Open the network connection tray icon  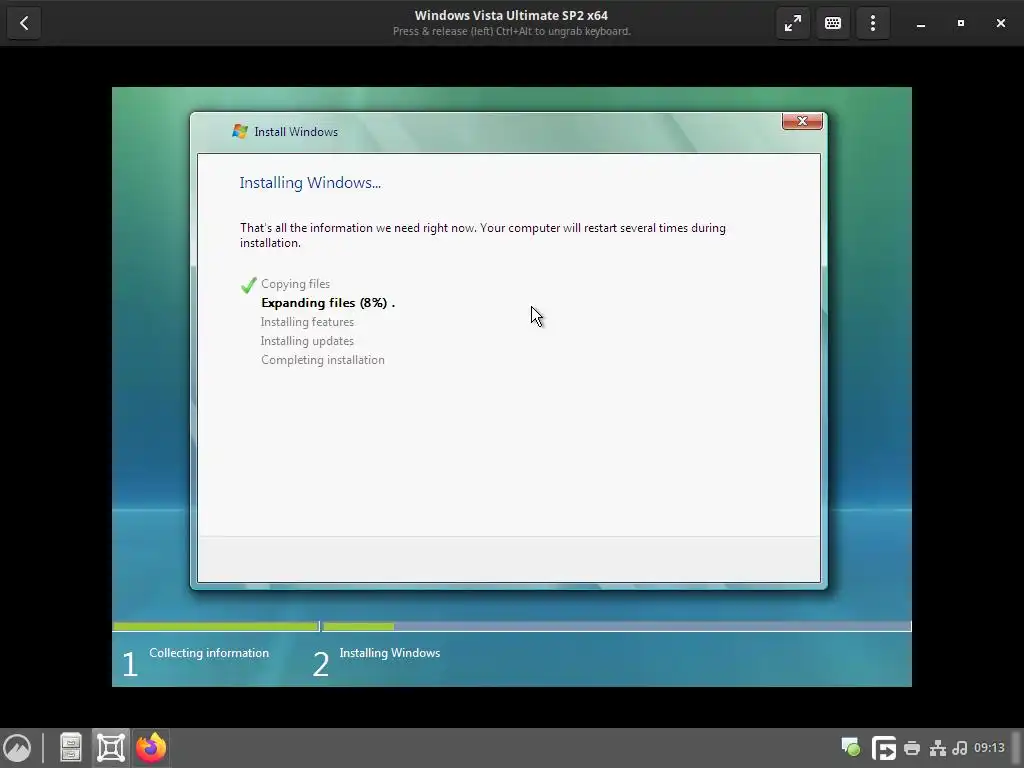click(938, 748)
